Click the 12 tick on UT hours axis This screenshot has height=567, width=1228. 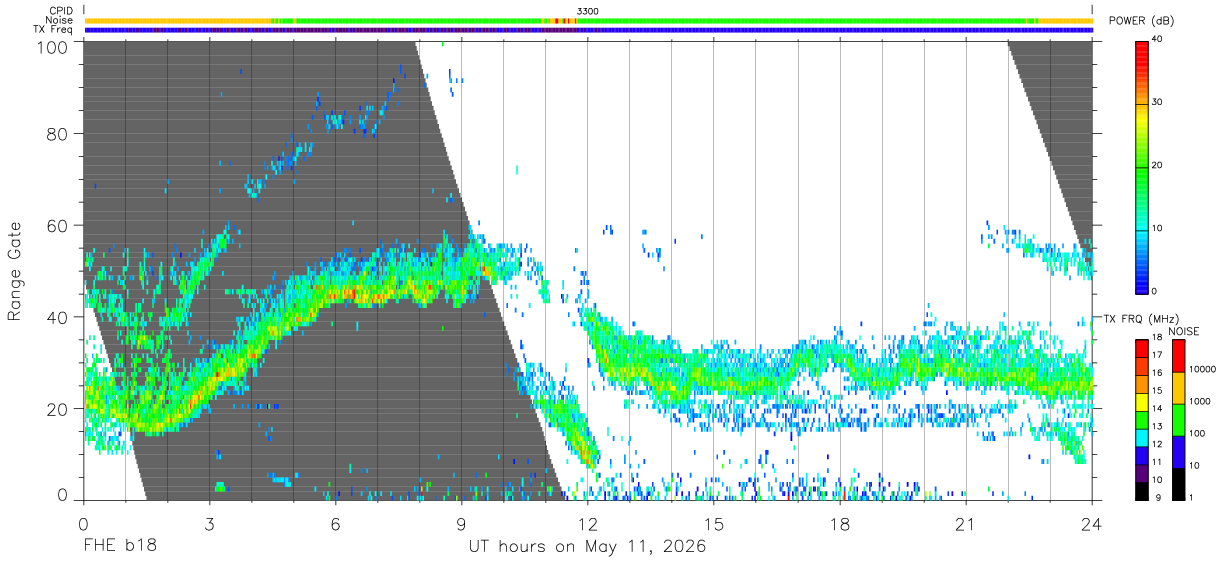tap(588, 524)
